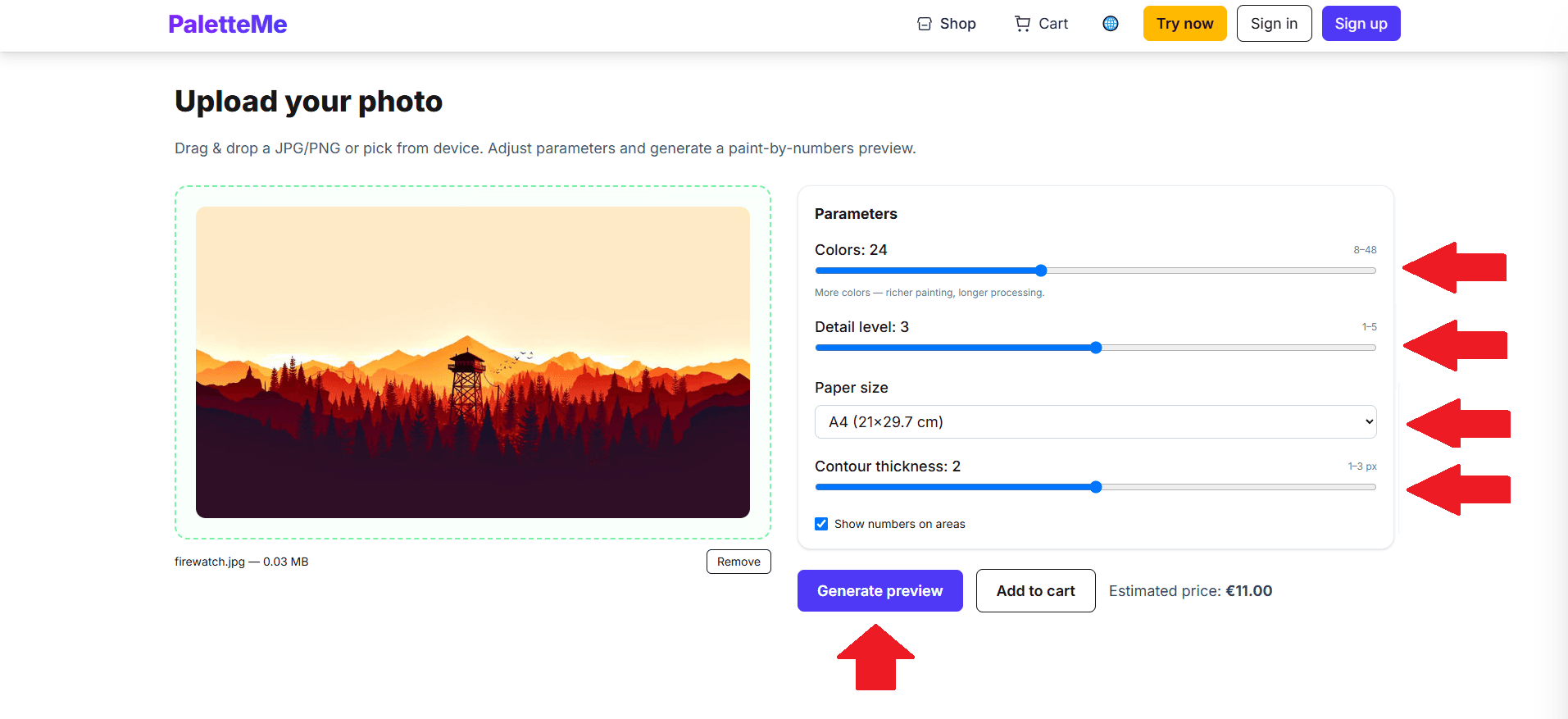Click the firewatch.jpg — 0.03 MB file name
The image size is (1568, 719).
242,562
